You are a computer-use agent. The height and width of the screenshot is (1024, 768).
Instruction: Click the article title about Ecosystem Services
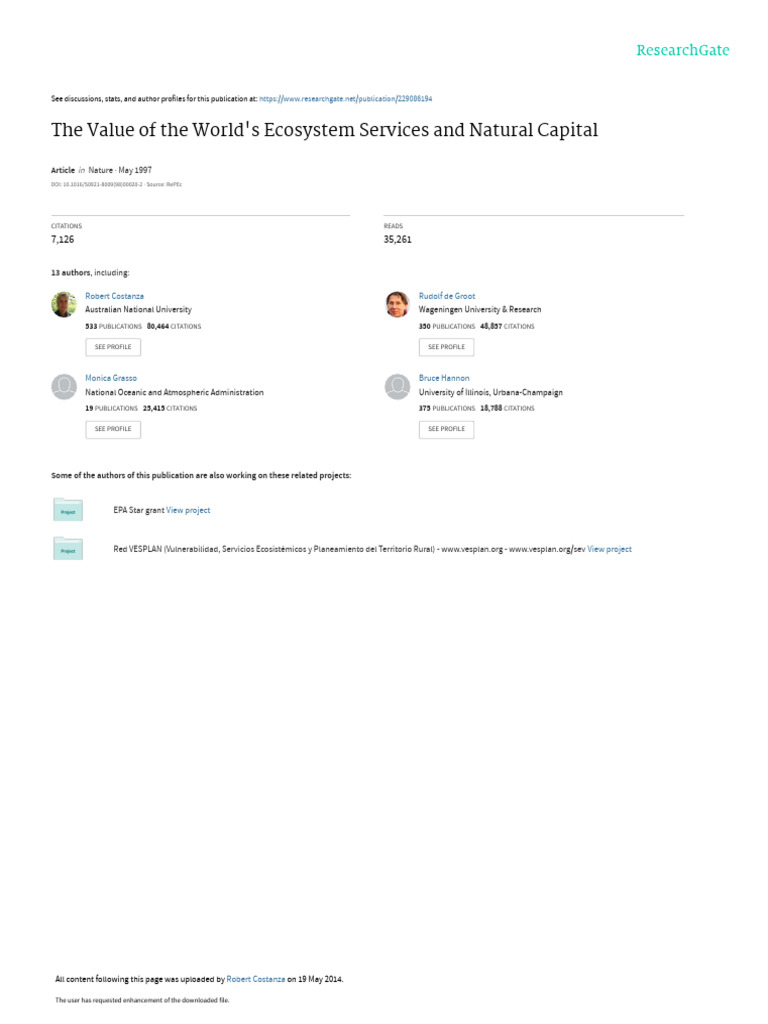coord(325,130)
